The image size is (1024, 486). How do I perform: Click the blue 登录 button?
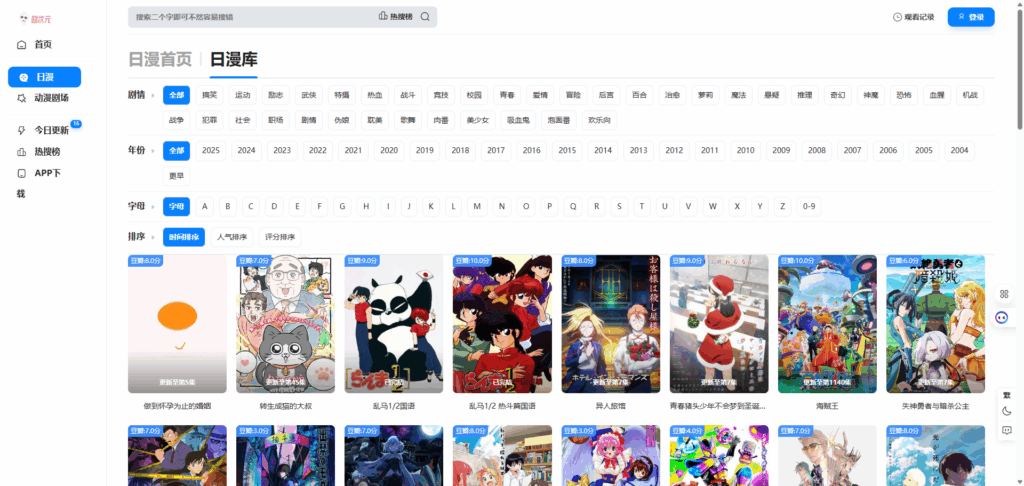pyautogui.click(x=971, y=17)
